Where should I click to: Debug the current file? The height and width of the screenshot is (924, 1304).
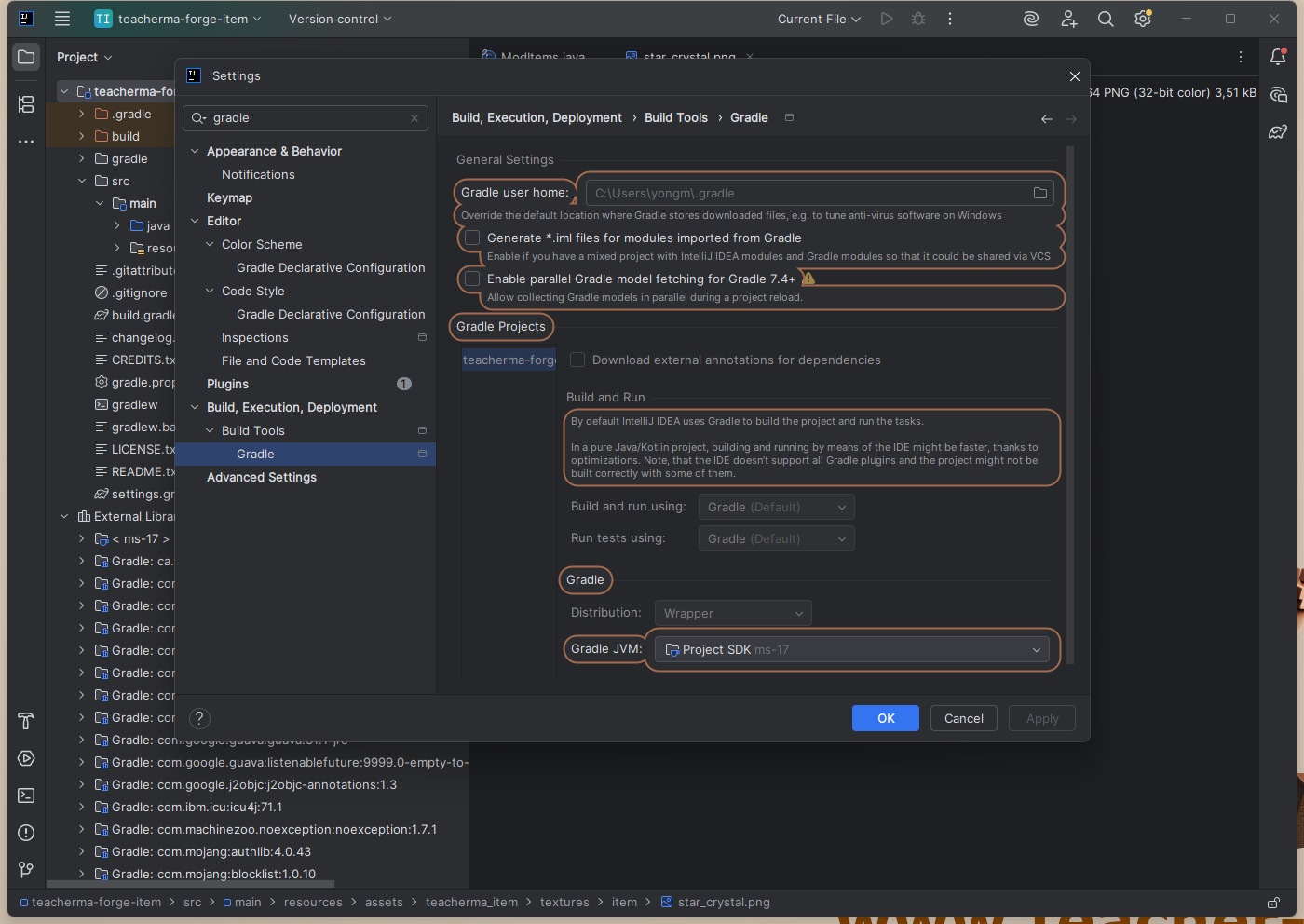coord(918,19)
